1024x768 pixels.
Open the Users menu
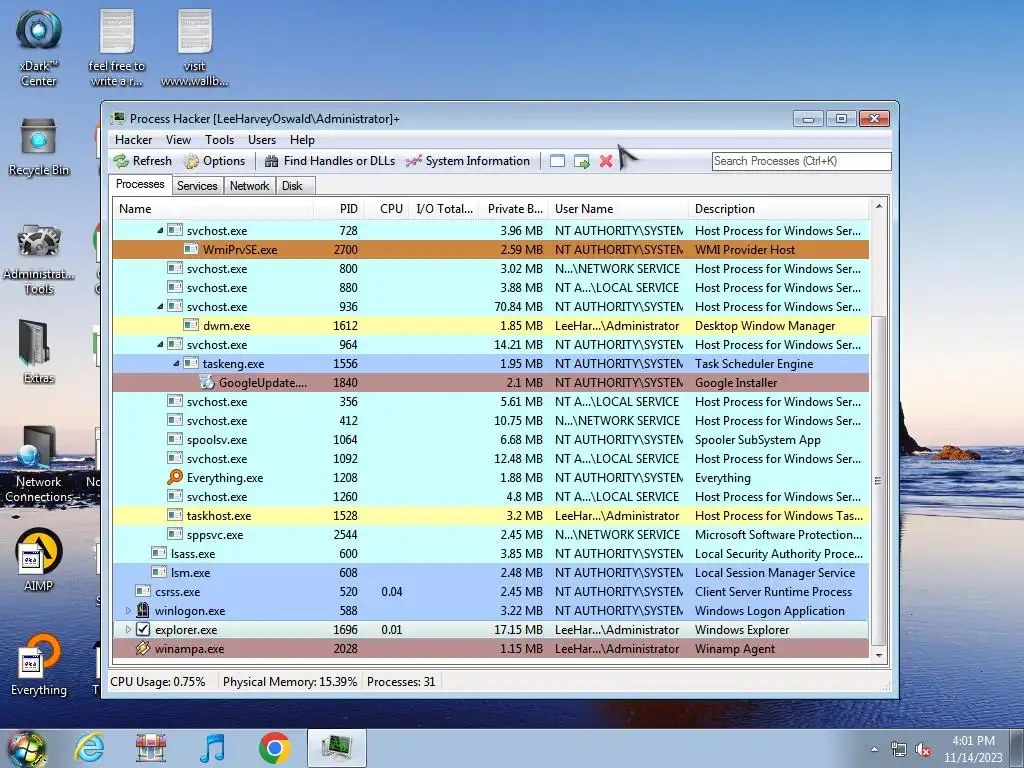click(262, 140)
